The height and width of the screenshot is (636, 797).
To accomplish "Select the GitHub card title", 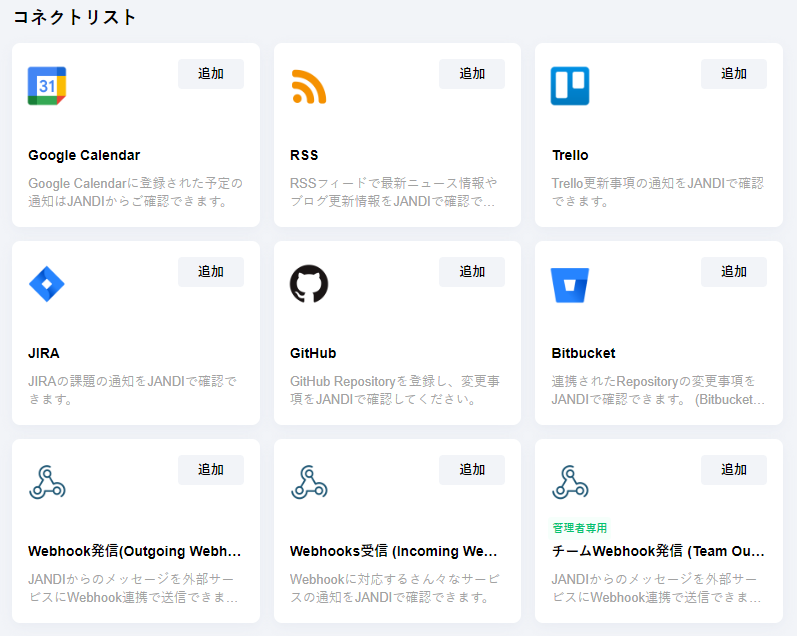I will 313,353.
